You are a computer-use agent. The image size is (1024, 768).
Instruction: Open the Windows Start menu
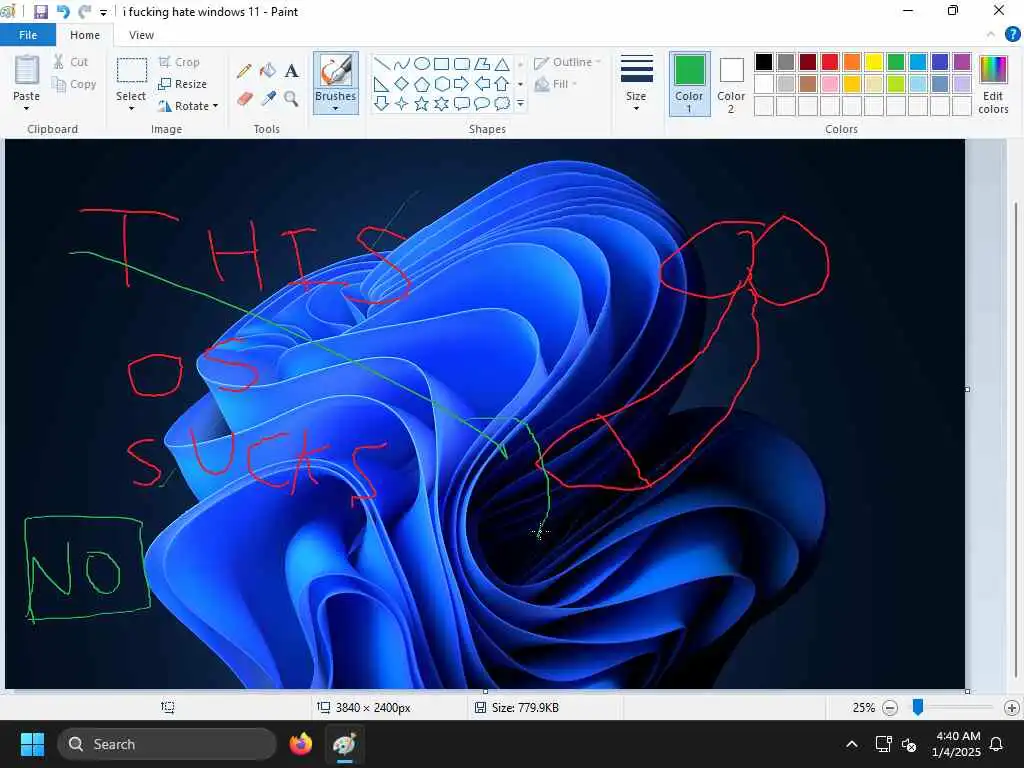(32, 744)
